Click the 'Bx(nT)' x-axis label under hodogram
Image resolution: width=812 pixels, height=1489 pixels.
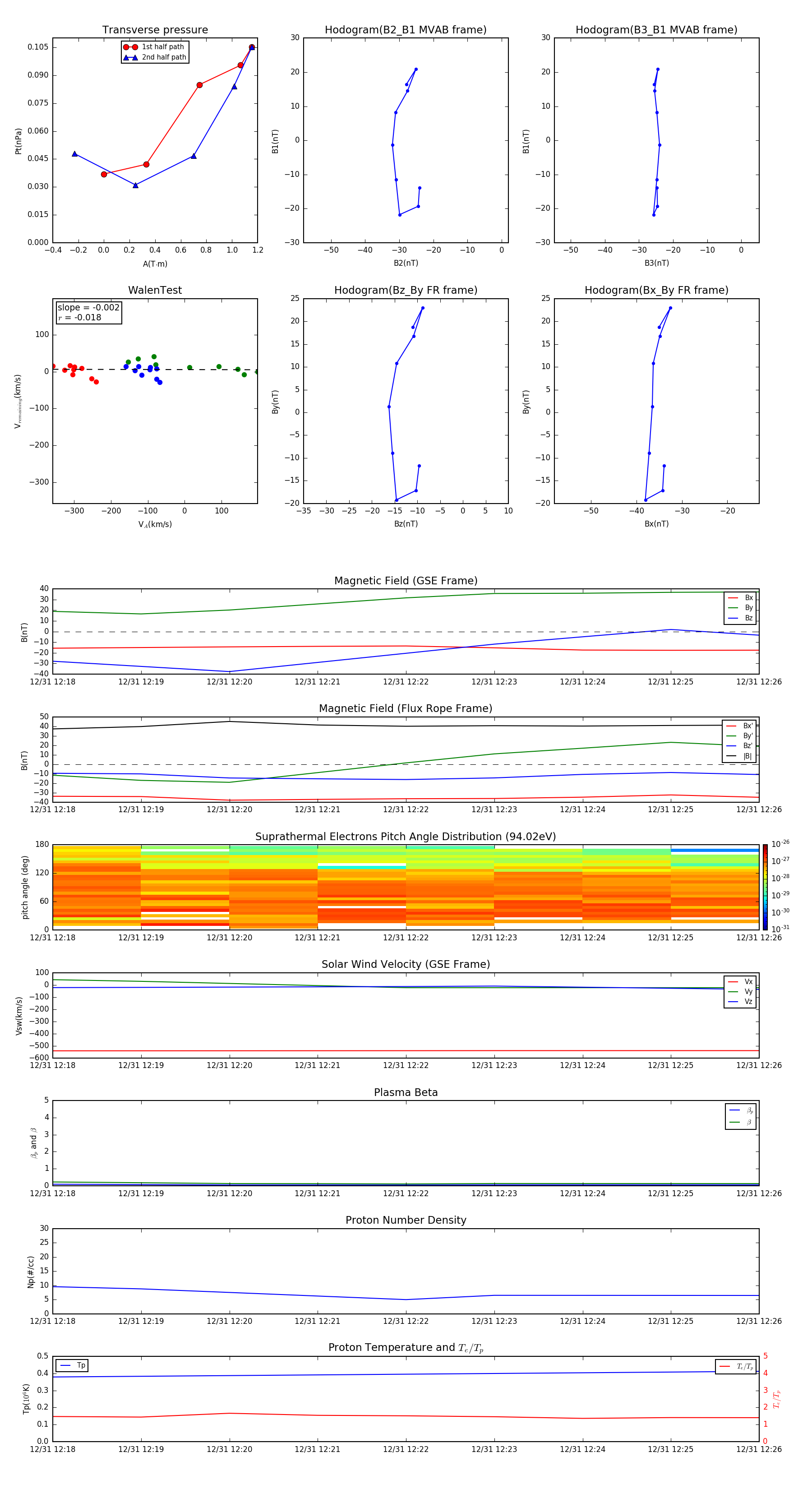(656, 524)
